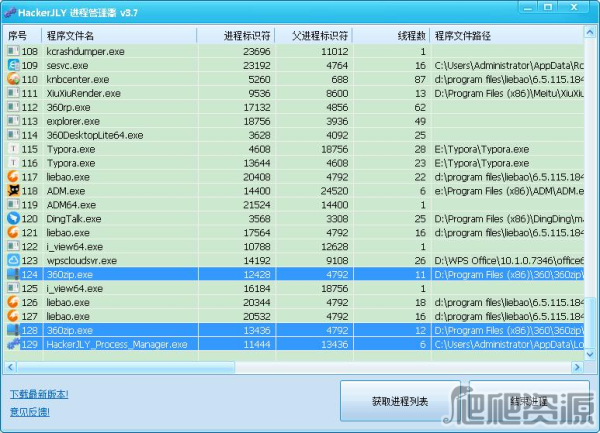Image resolution: width=600 pixels, height=433 pixels.
Task: Click the liebao icon in row 117
Action: tap(13, 177)
